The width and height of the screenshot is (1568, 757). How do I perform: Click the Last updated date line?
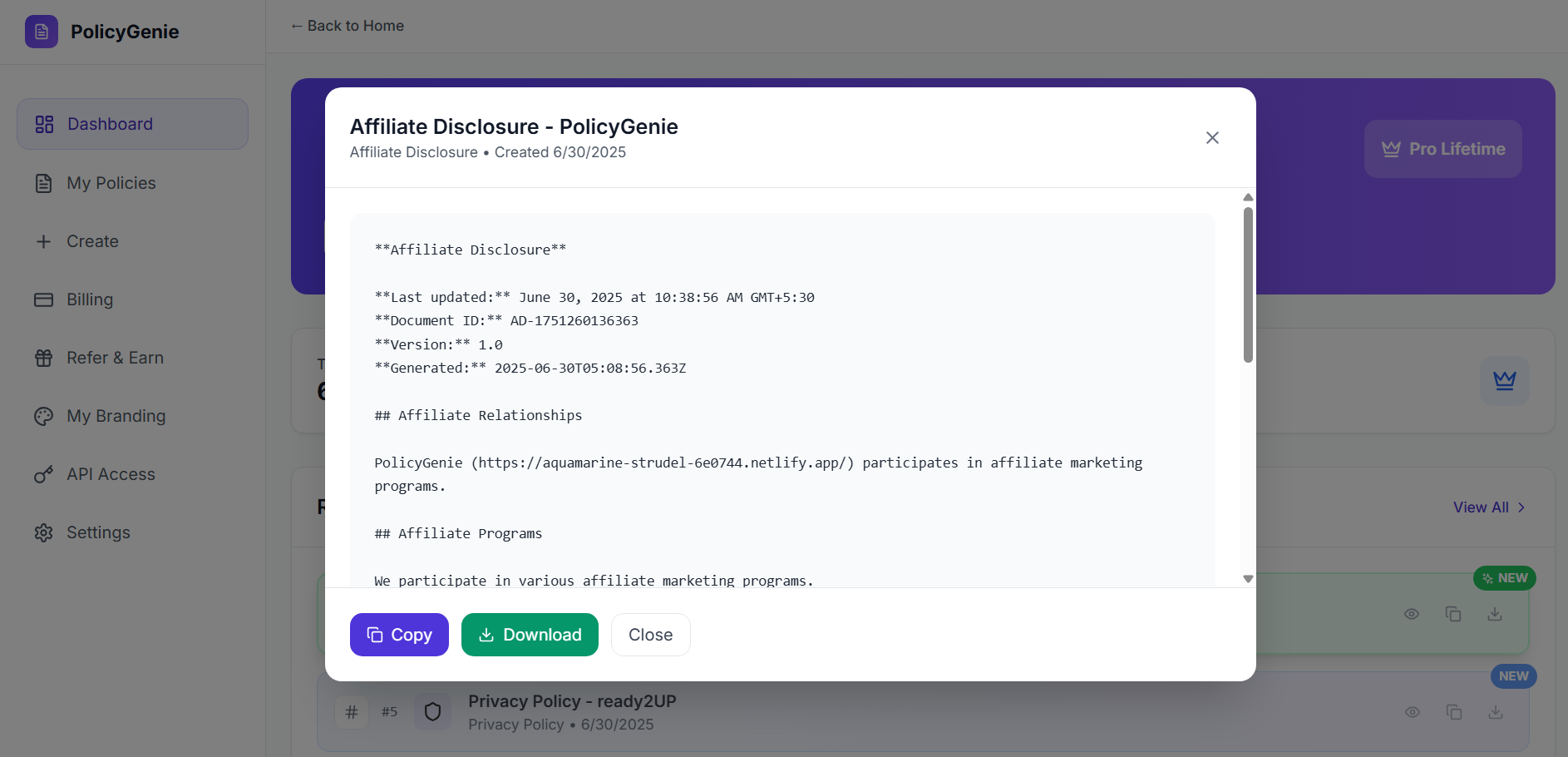tap(594, 297)
